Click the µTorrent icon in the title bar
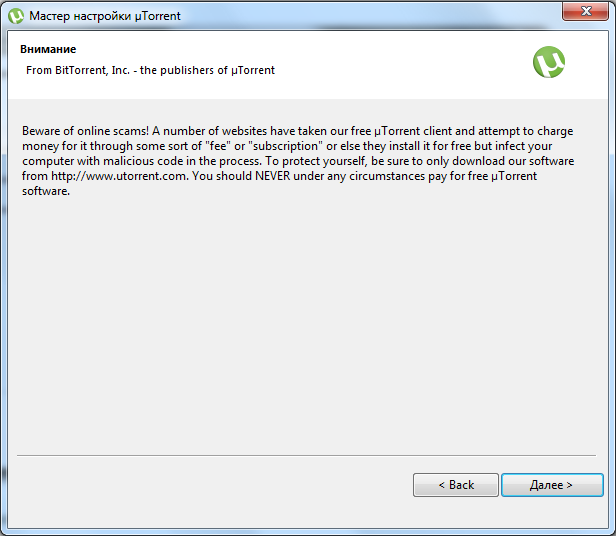The height and width of the screenshot is (536, 616). pyautogui.click(x=16, y=16)
